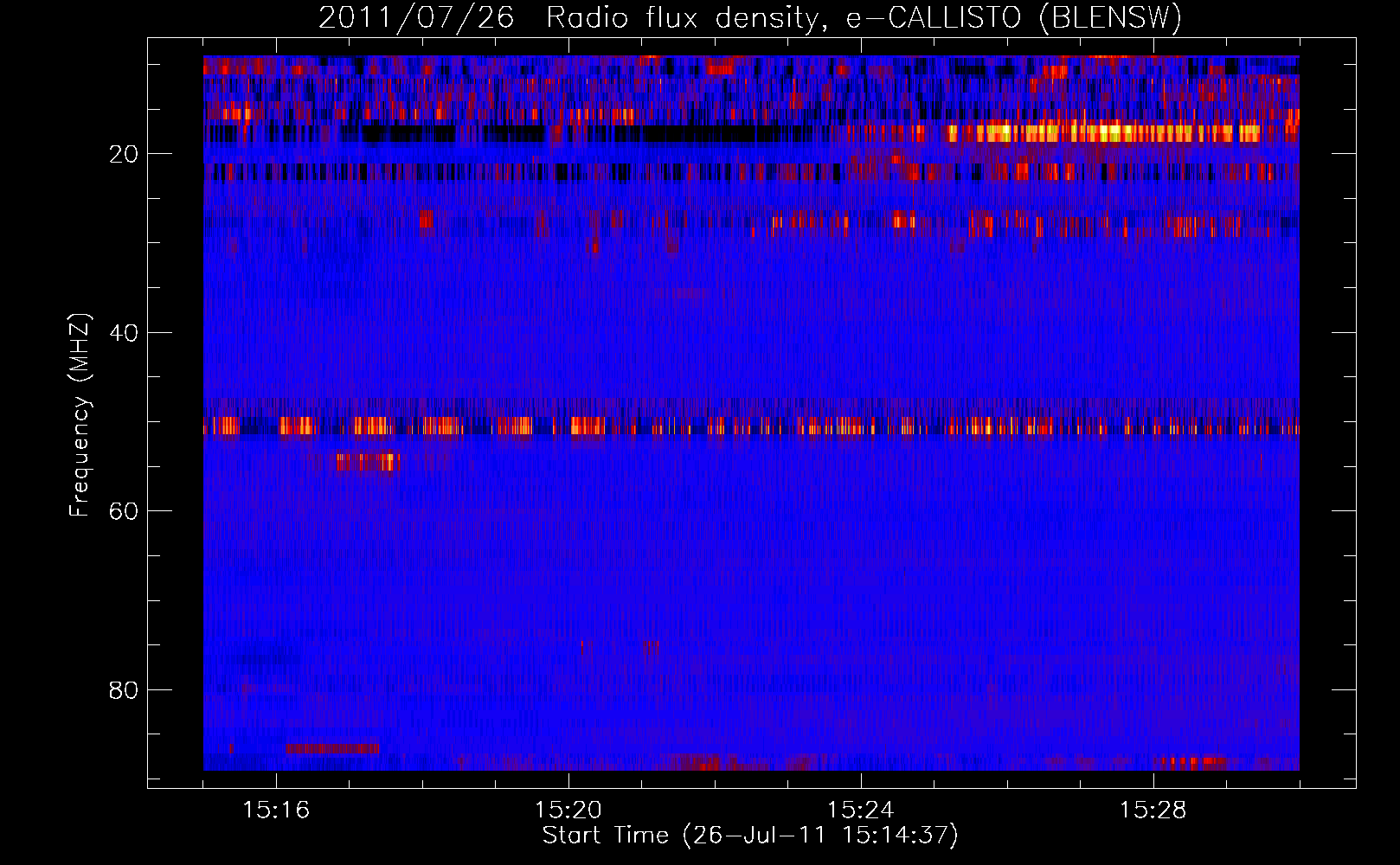Viewport: 1400px width, 865px height.
Task: Click the 20 MHz frequency tick label
Action: click(x=124, y=154)
